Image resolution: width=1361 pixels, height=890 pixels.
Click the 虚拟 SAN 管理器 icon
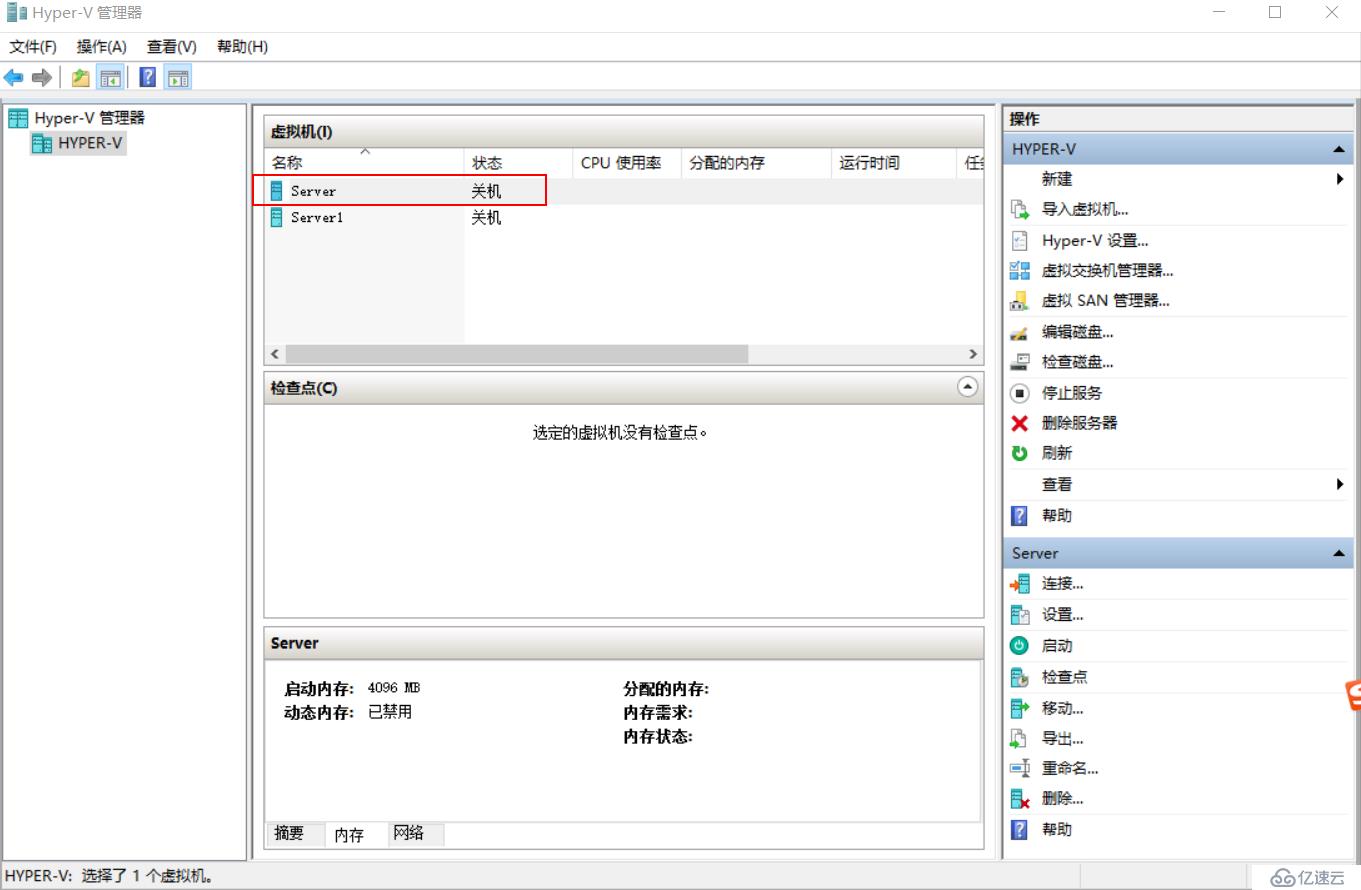(x=1020, y=301)
